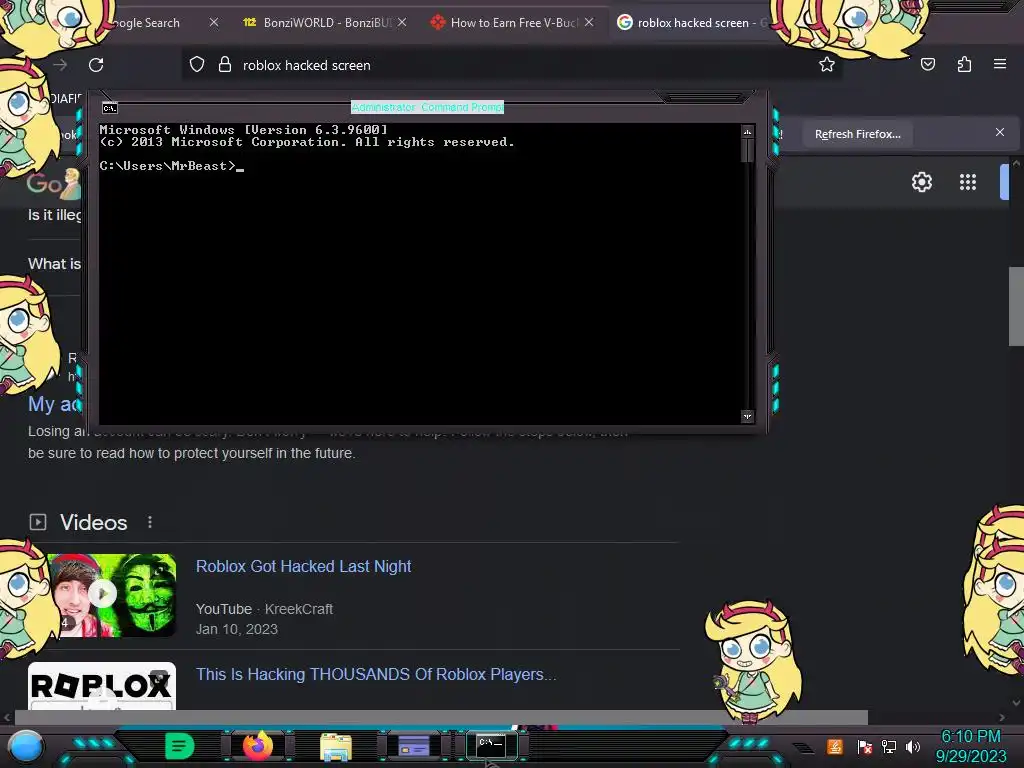Expand the 'What is' question row
Screen dimensions: 1024x768
pyautogui.click(x=54, y=264)
